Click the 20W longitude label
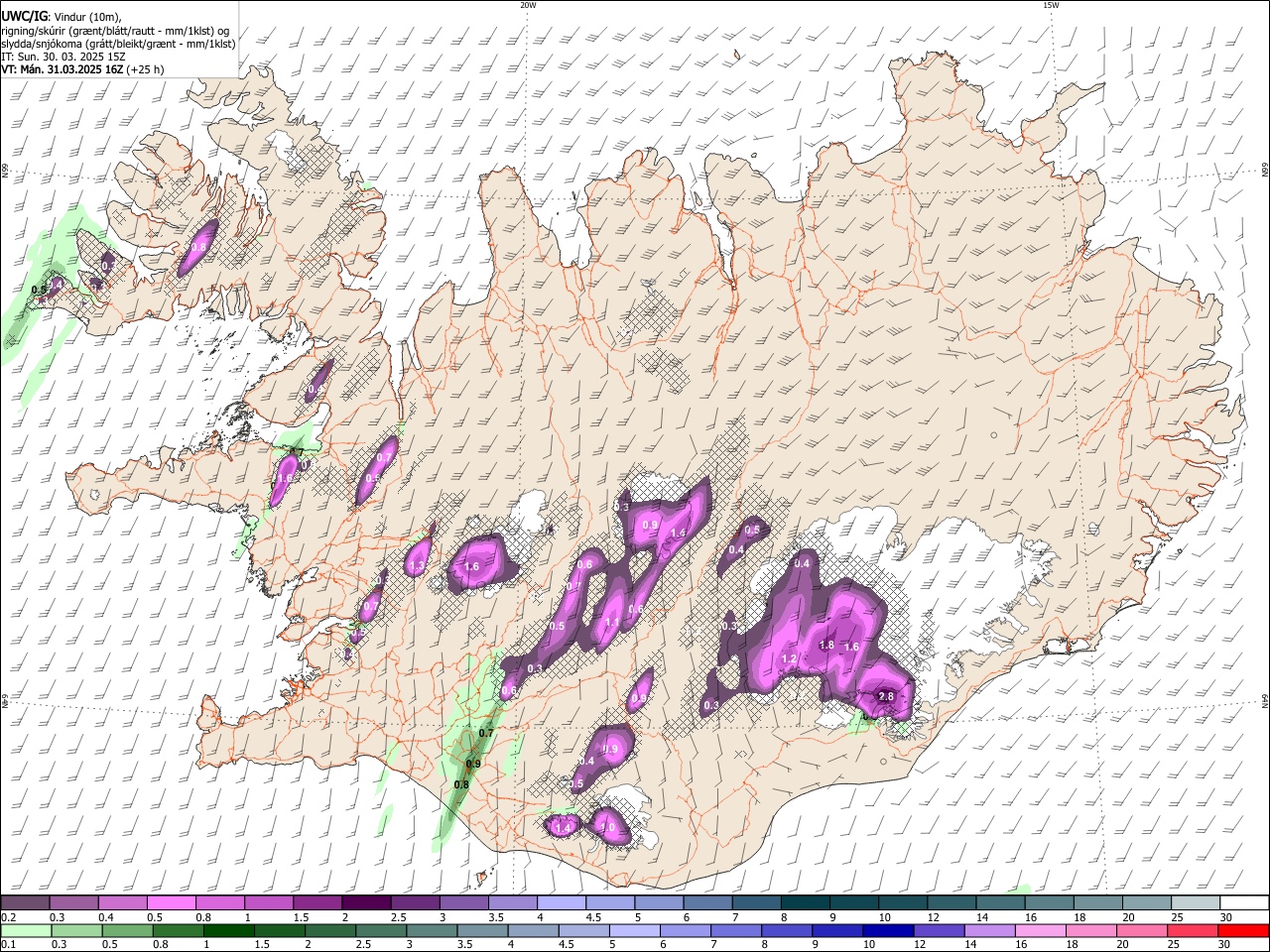 [528, 5]
